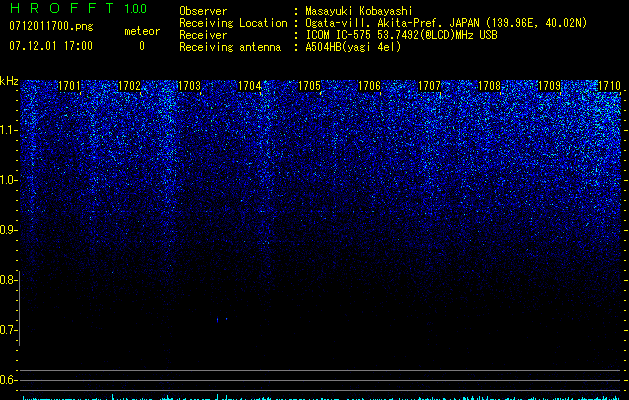The image size is (629, 400).
Task: Click the 1704 time marker
Action: (x=250, y=86)
